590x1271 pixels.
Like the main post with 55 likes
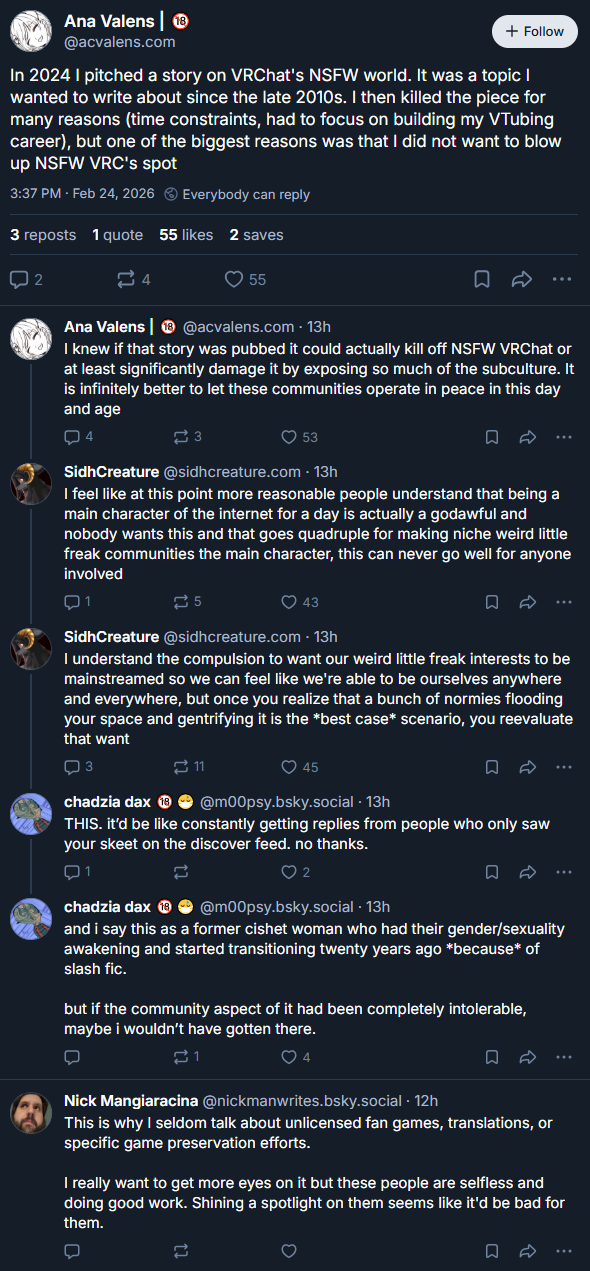click(x=245, y=279)
